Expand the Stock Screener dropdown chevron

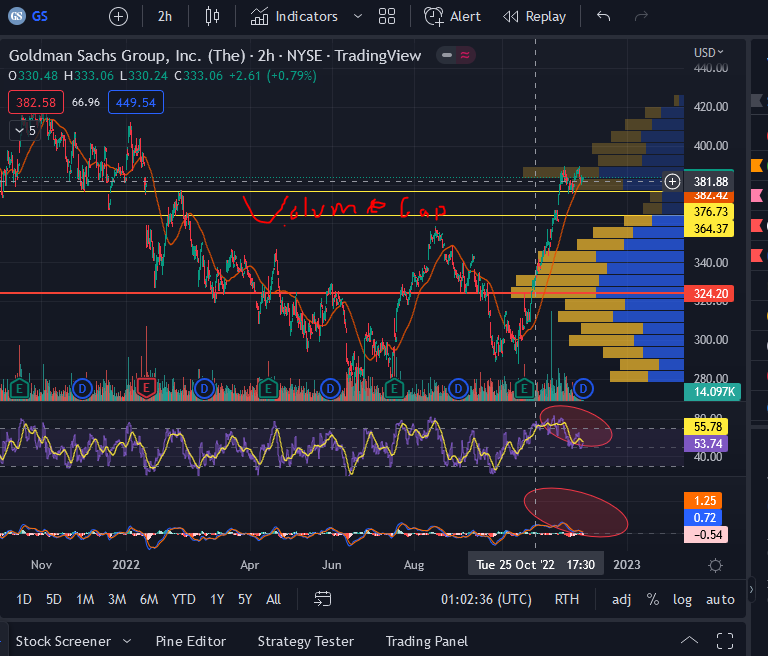127,641
